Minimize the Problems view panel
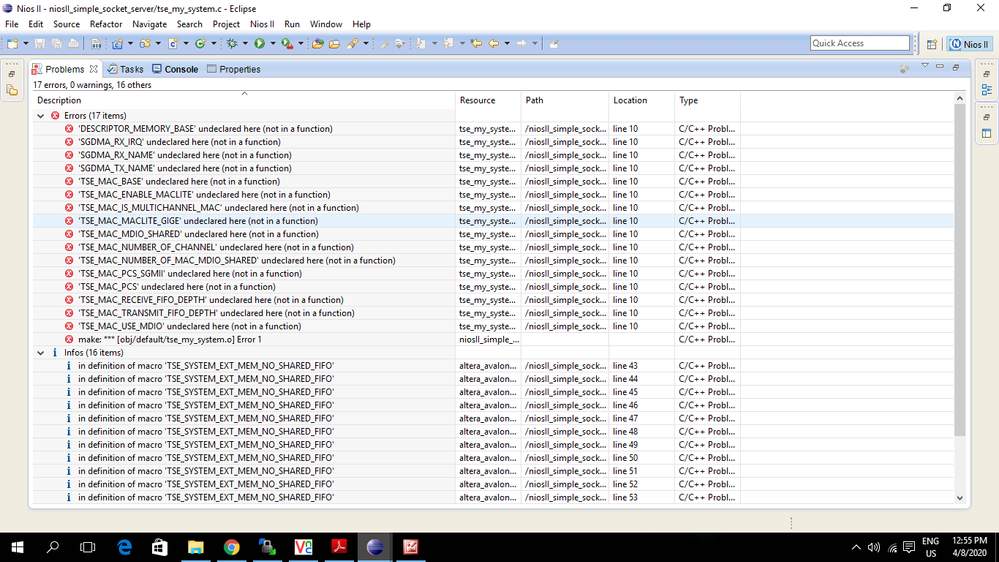Screen dimensions: 999x562 (x=940, y=67)
